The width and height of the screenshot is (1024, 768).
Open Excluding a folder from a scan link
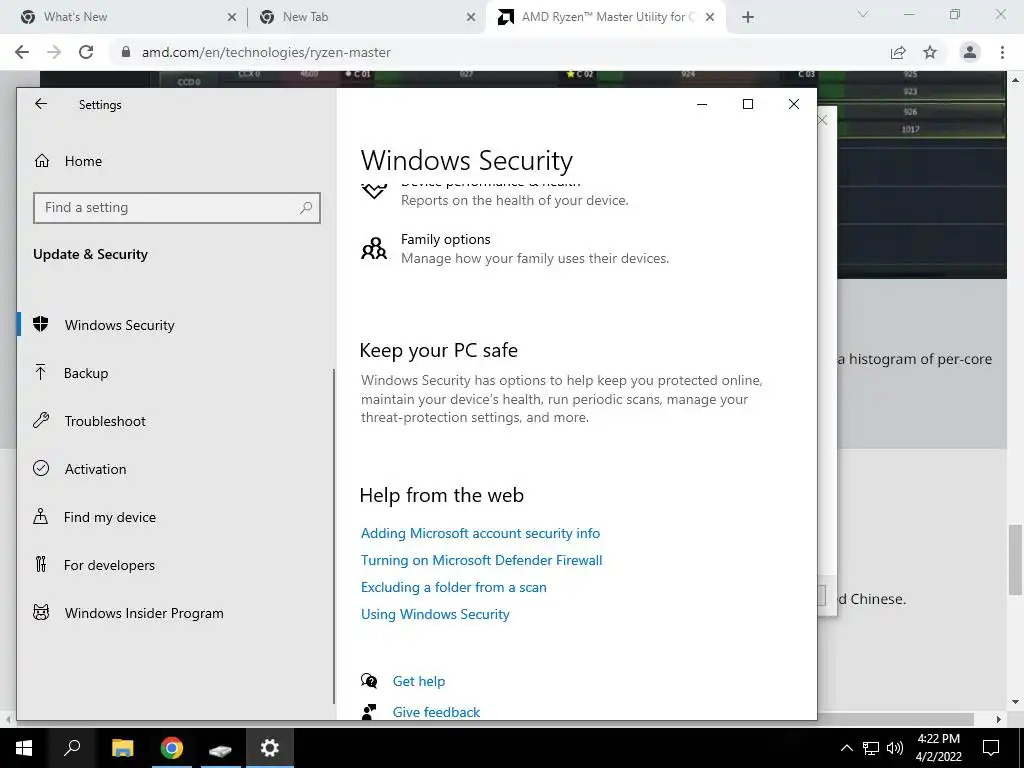pyautogui.click(x=453, y=587)
